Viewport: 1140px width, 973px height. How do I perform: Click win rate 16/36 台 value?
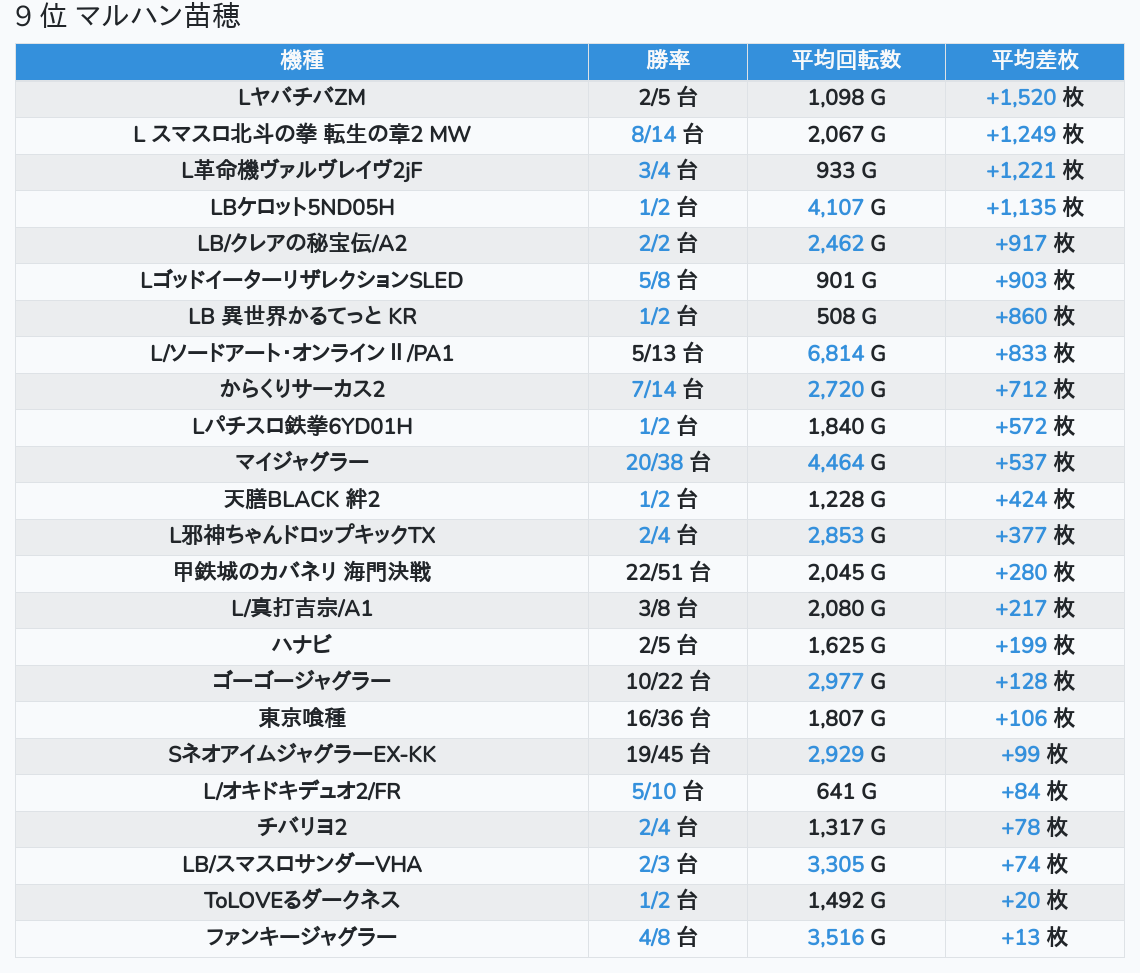point(667,718)
